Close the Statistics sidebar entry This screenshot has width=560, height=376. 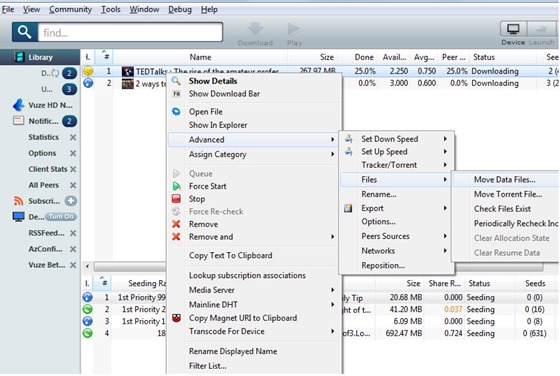tap(73, 137)
